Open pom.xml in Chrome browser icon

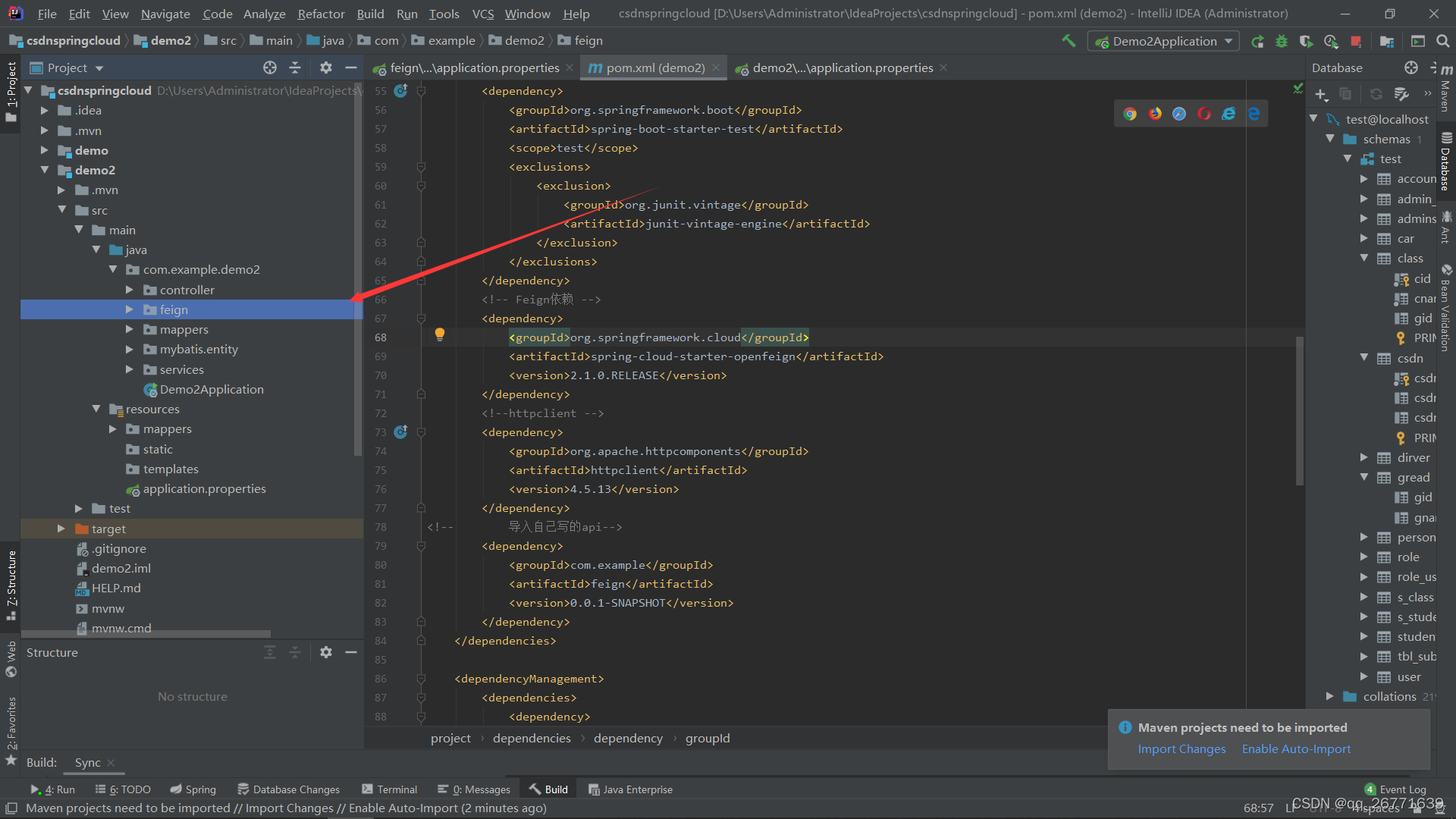[1130, 114]
